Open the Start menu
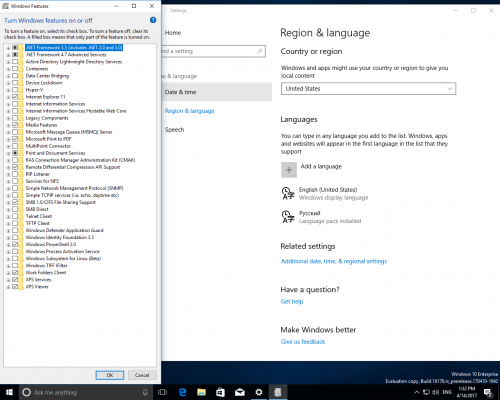This screenshot has width=500, height=400. (x=9, y=392)
